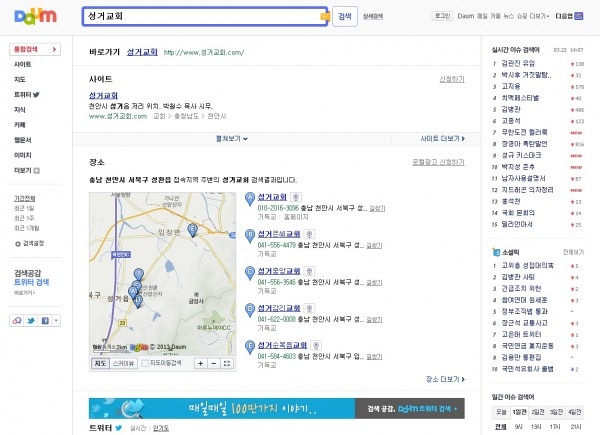600x435 pixels.
Task: Zoom out the map with minus button
Action: click(x=214, y=363)
